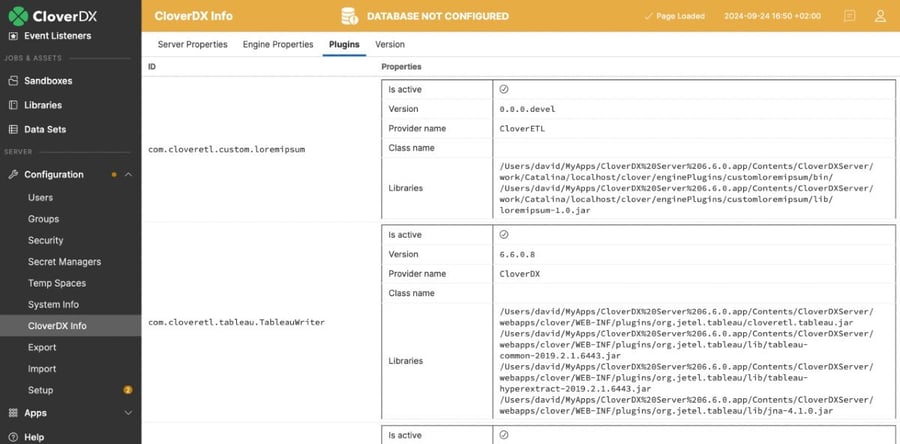Click the DATABASE NOT CONFIGURED banner text
This screenshot has width=900, height=444.
(438, 16)
